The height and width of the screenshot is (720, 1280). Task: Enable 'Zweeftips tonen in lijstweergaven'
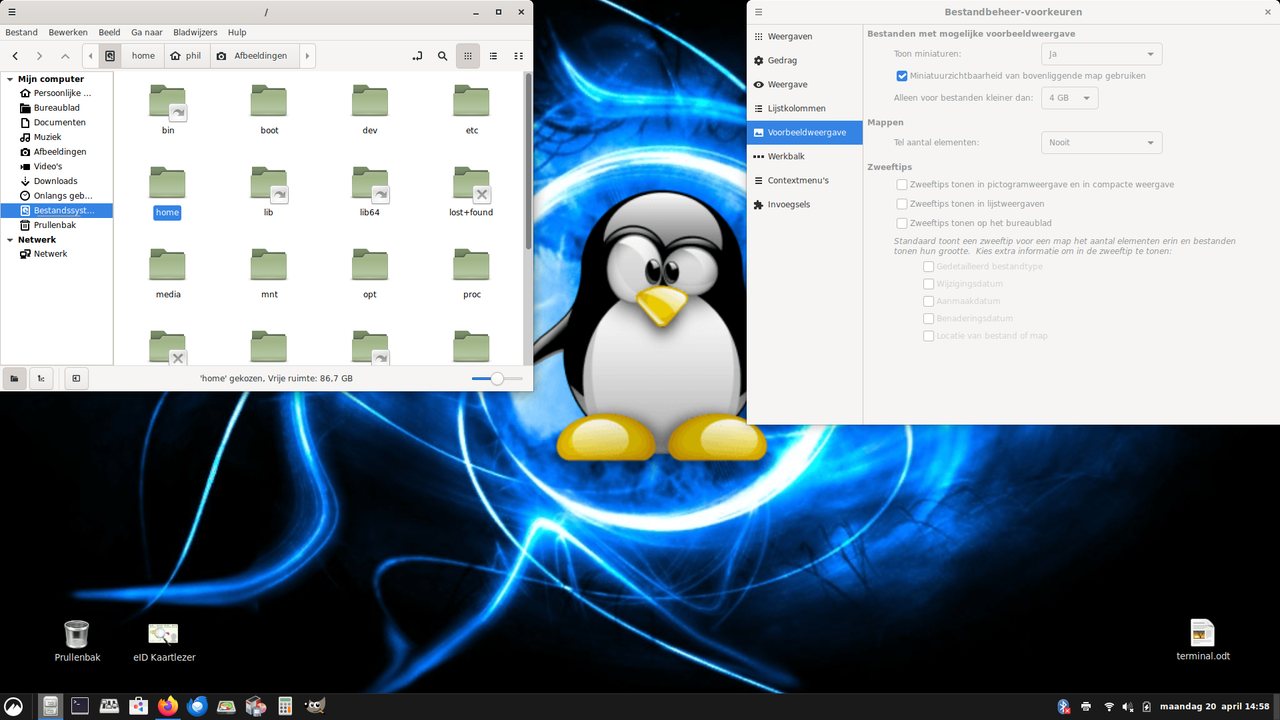pos(902,204)
